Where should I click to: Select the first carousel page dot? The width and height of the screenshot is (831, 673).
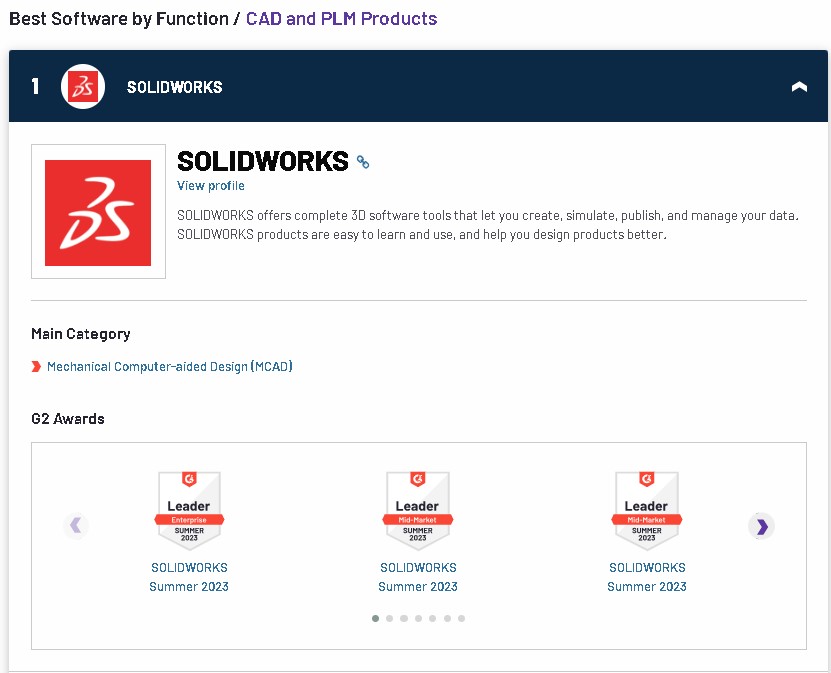point(375,618)
